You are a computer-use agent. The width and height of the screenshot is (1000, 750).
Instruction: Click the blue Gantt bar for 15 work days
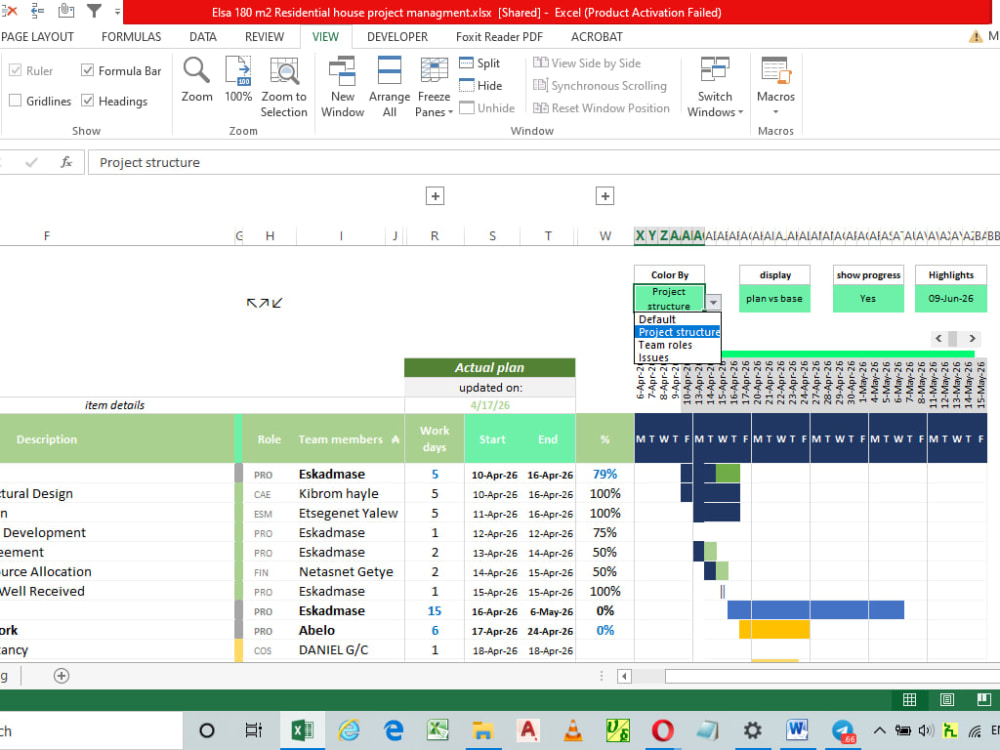(x=816, y=610)
